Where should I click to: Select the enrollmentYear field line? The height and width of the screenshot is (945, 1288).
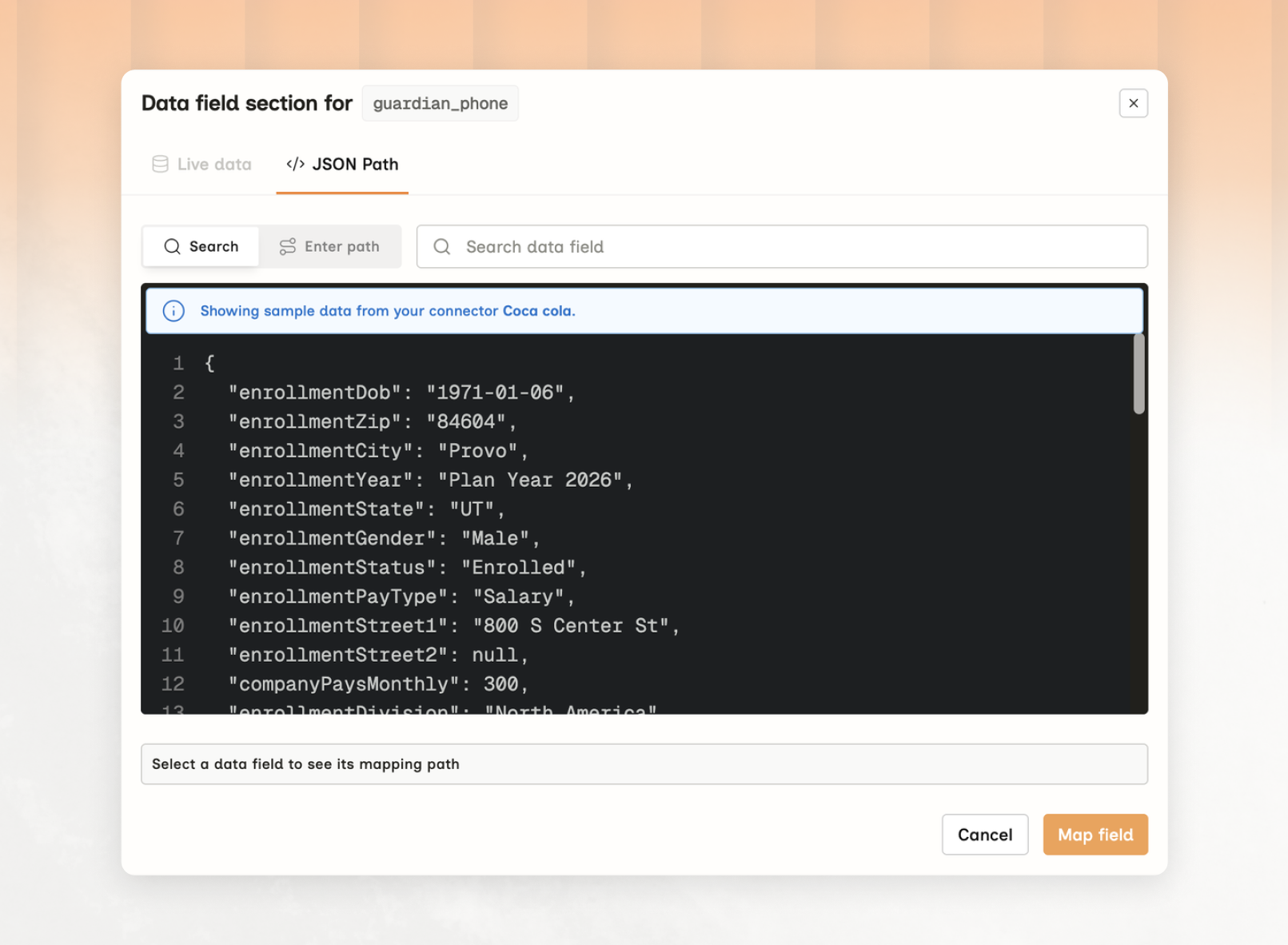431,480
